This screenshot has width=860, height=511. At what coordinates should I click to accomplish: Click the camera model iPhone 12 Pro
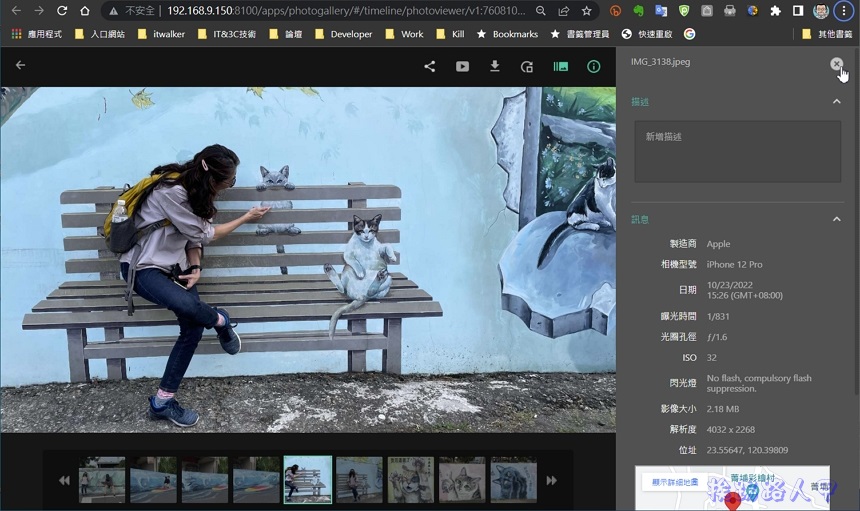734,264
